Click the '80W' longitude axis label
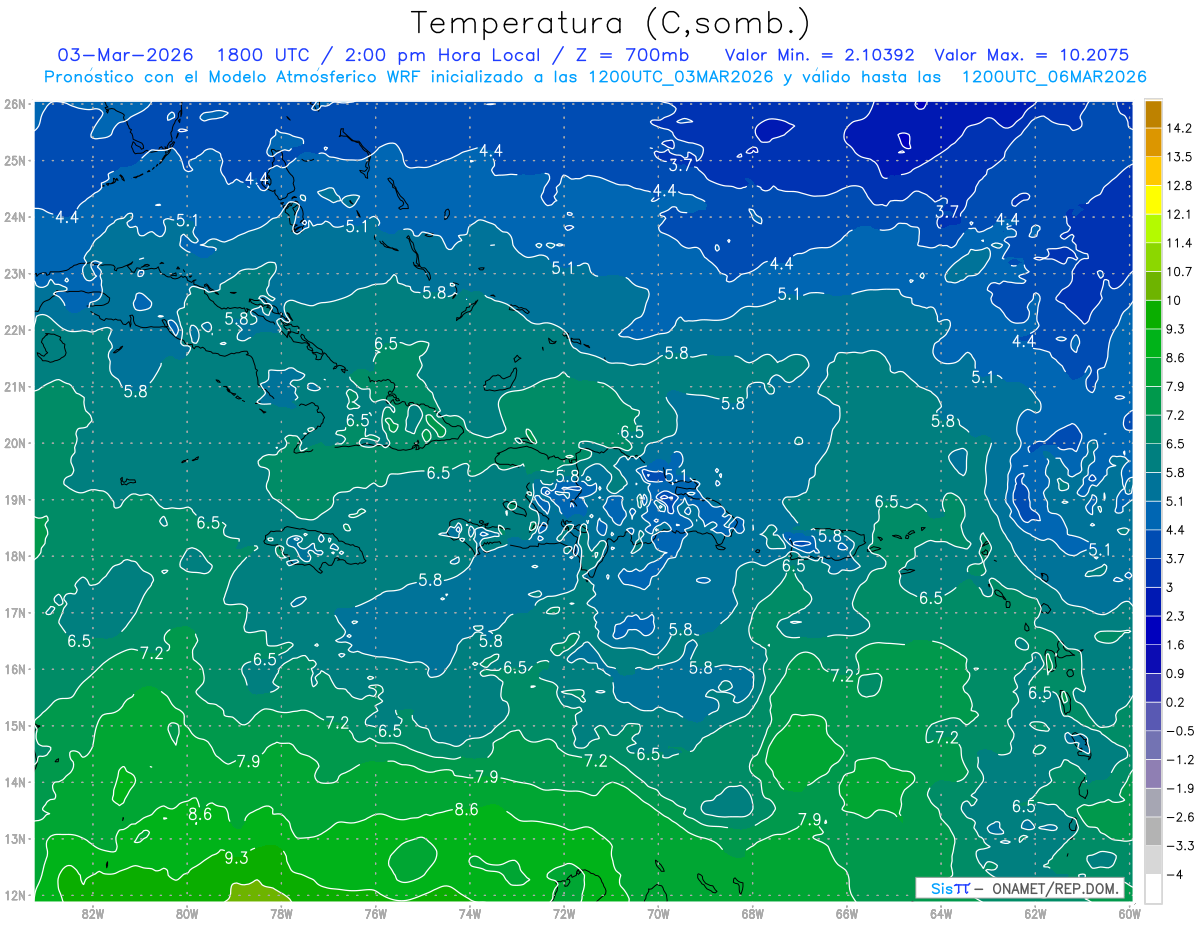 [x=187, y=913]
